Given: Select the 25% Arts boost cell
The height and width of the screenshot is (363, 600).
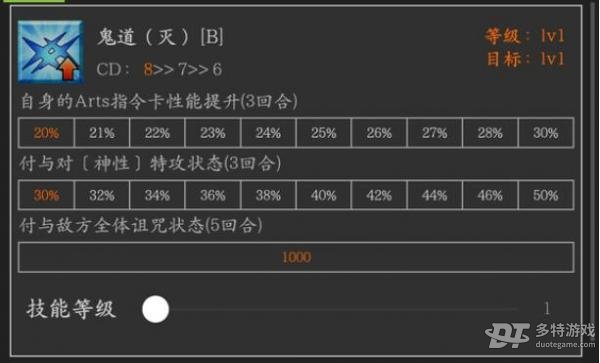Looking at the screenshot, I should (323, 133).
